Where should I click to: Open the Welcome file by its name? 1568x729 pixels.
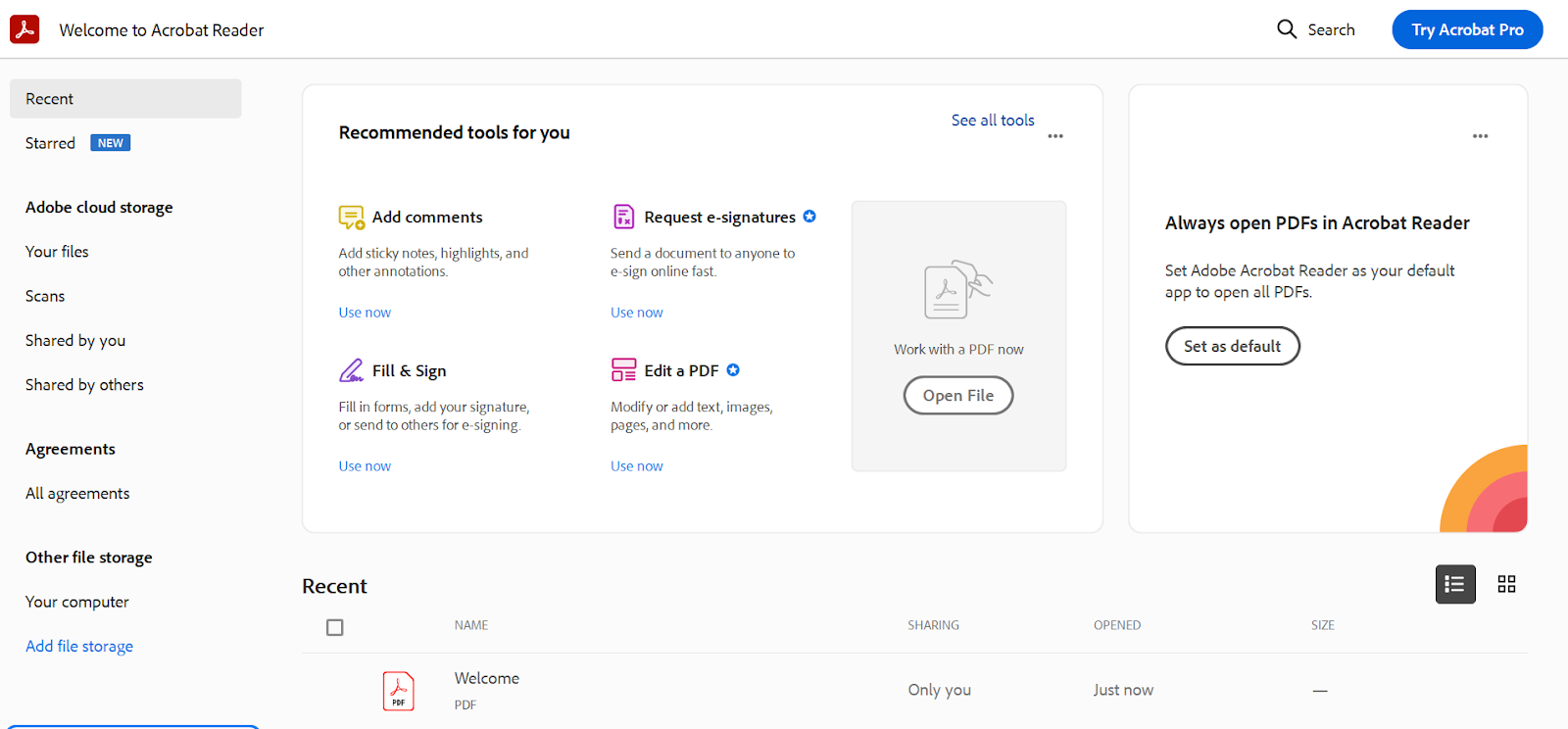[x=487, y=678]
